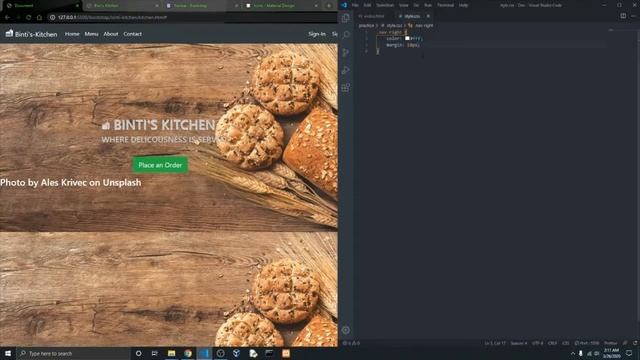Click orange app icon on taskbar
This screenshot has width=640, height=360.
click(x=286, y=353)
